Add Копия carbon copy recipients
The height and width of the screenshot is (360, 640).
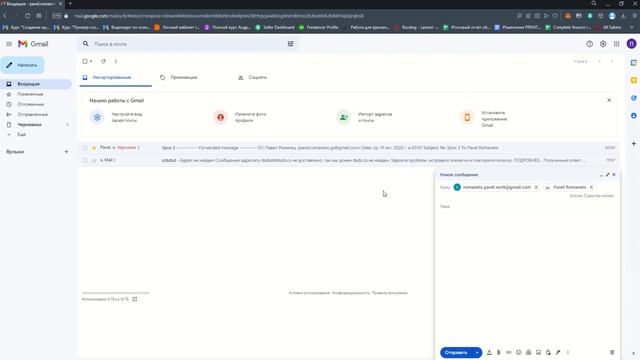tap(576, 196)
